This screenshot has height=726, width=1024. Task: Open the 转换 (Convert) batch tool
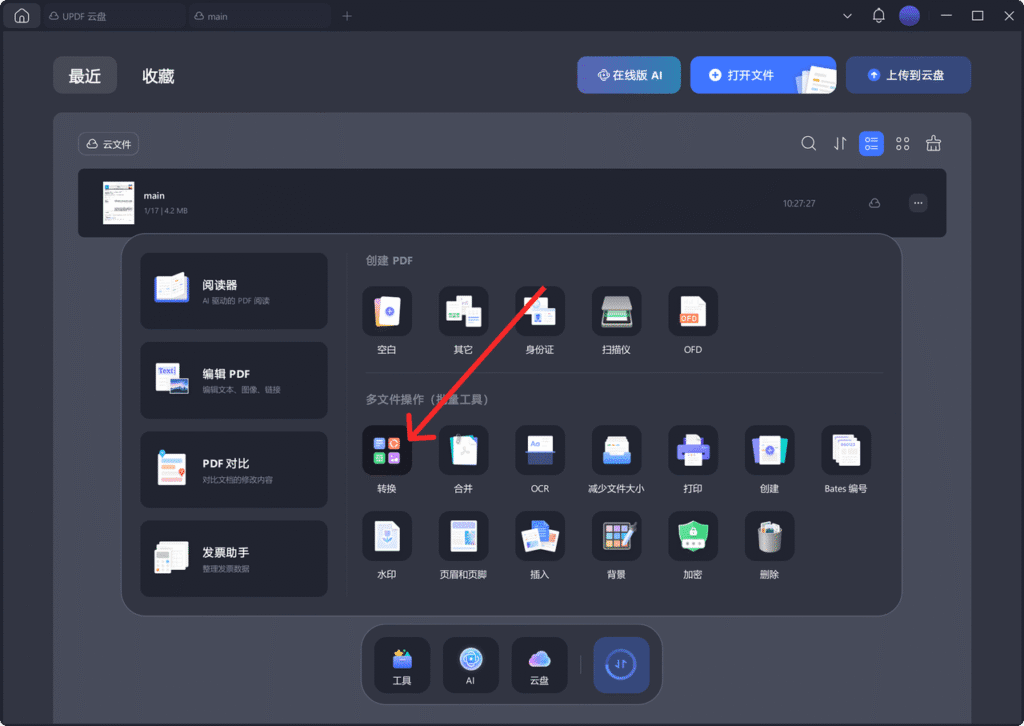coord(386,451)
